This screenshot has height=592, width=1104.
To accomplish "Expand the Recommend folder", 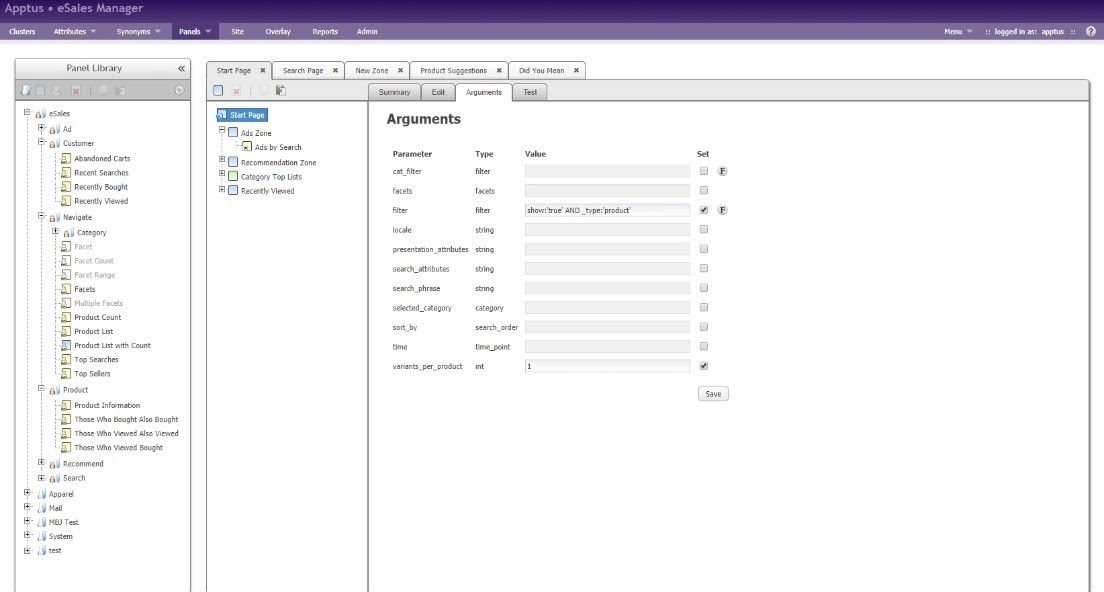I will point(41,462).
